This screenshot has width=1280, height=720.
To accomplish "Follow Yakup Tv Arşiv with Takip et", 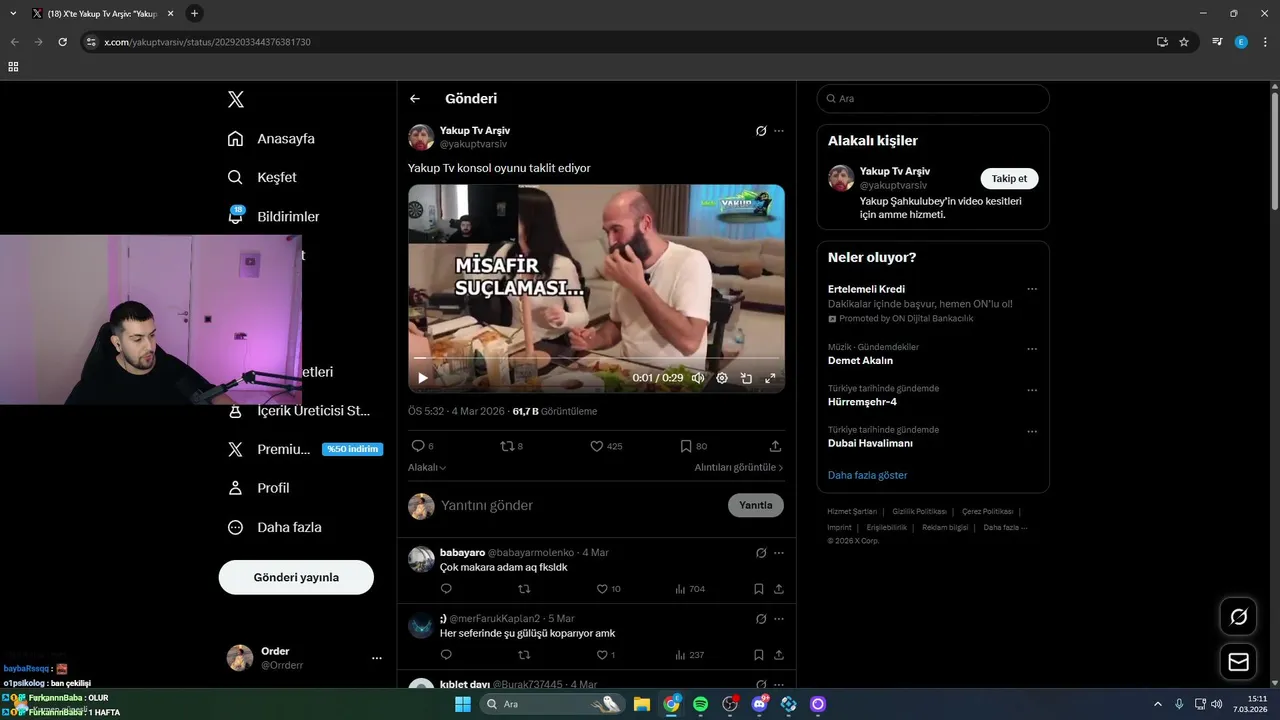I will tap(1009, 178).
